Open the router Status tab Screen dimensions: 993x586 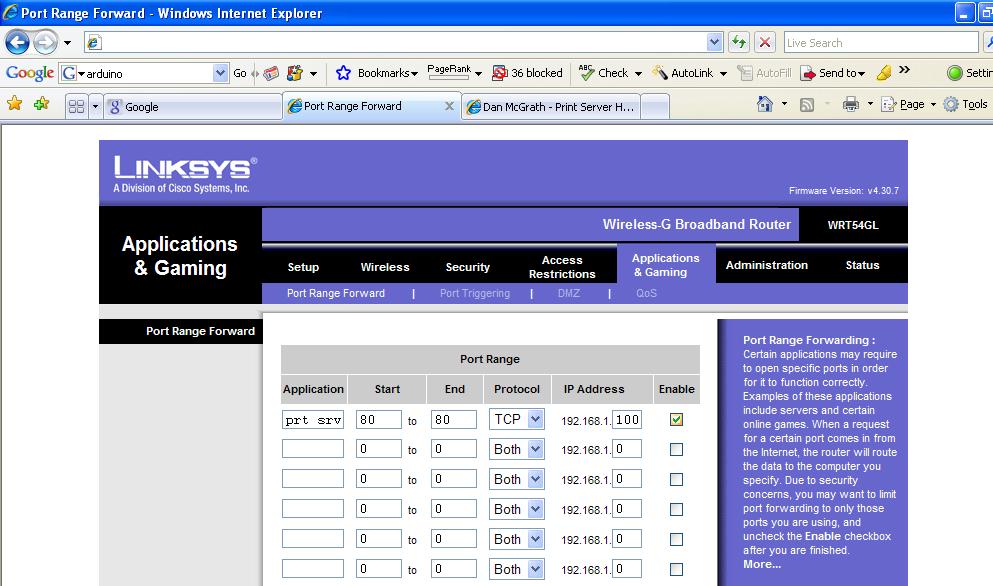[x=863, y=265]
